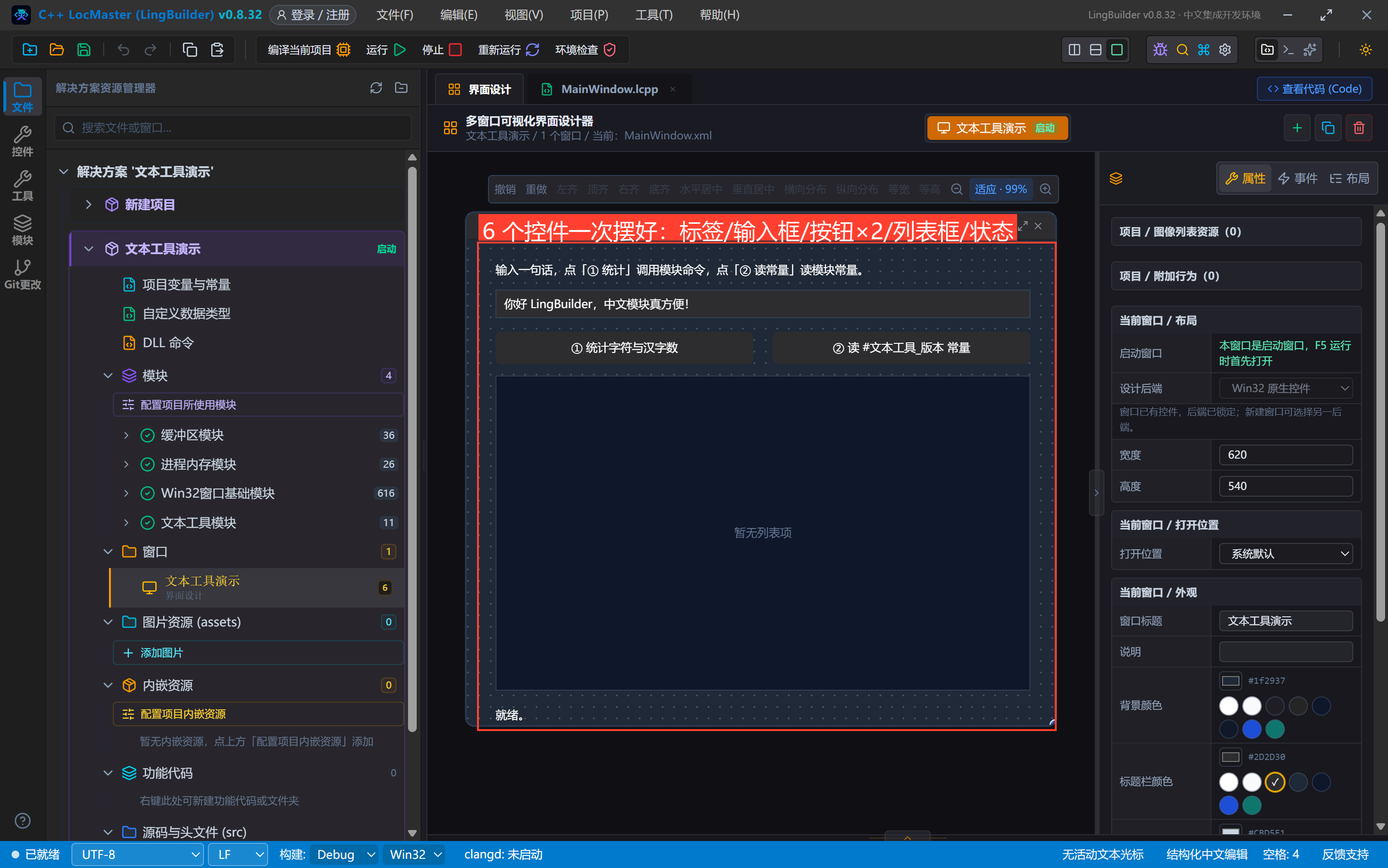Click the new project icon in toolbar
The image size is (1388, 868).
[29, 50]
